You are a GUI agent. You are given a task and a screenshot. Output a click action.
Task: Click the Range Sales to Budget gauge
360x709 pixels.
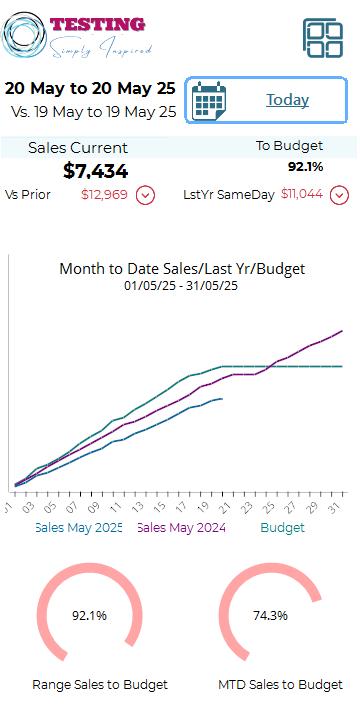[x=90, y=615]
